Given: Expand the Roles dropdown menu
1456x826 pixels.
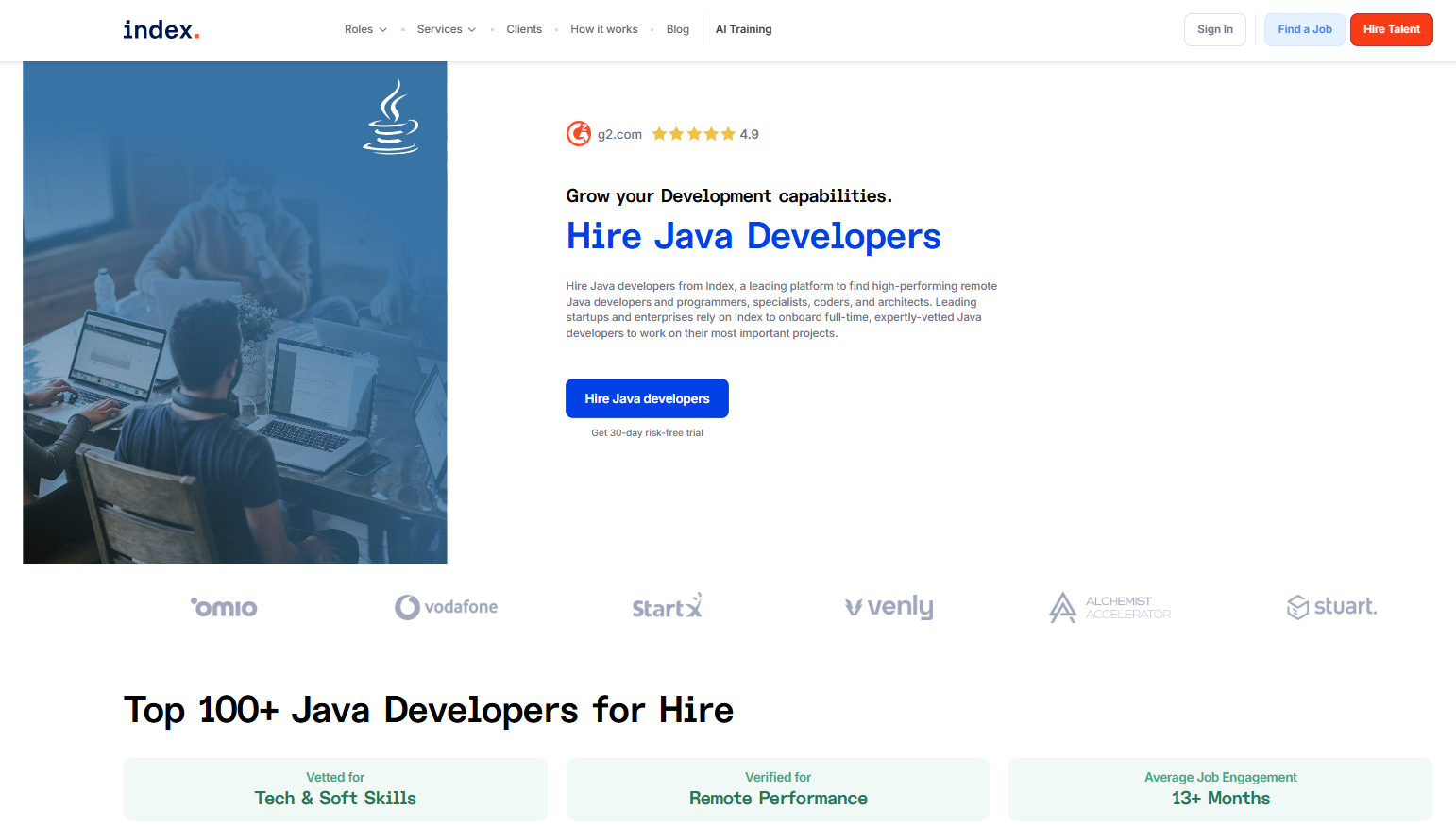Looking at the screenshot, I should click(x=365, y=29).
